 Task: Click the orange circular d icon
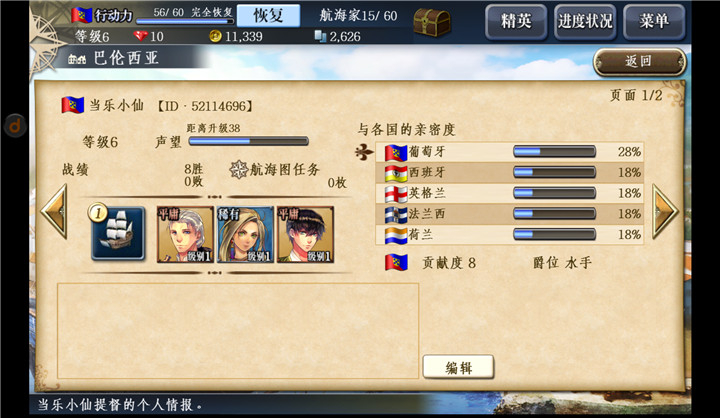pos(15,125)
